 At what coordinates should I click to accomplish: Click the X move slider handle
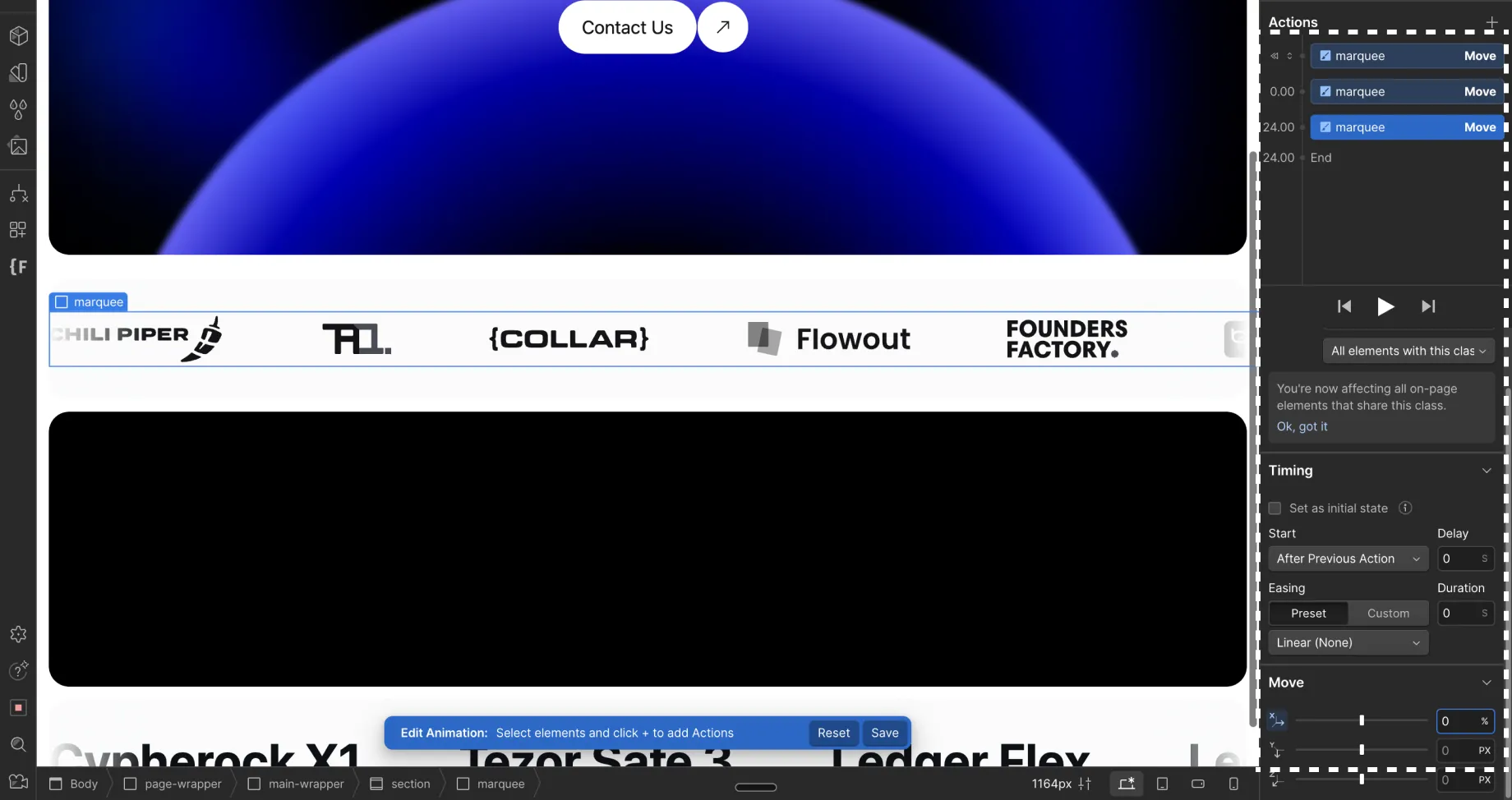[x=1362, y=720]
